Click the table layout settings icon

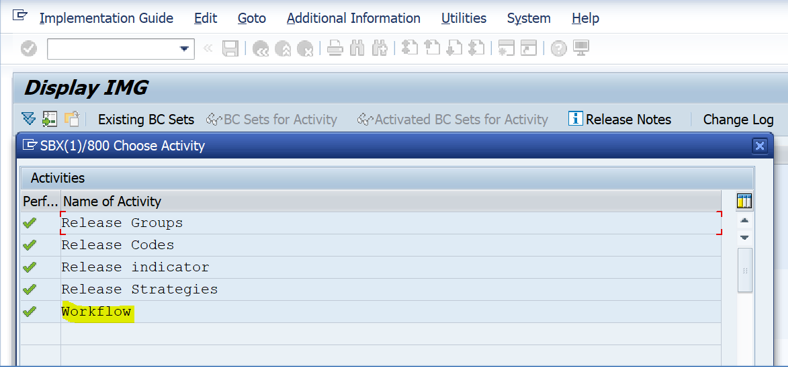coord(744,201)
